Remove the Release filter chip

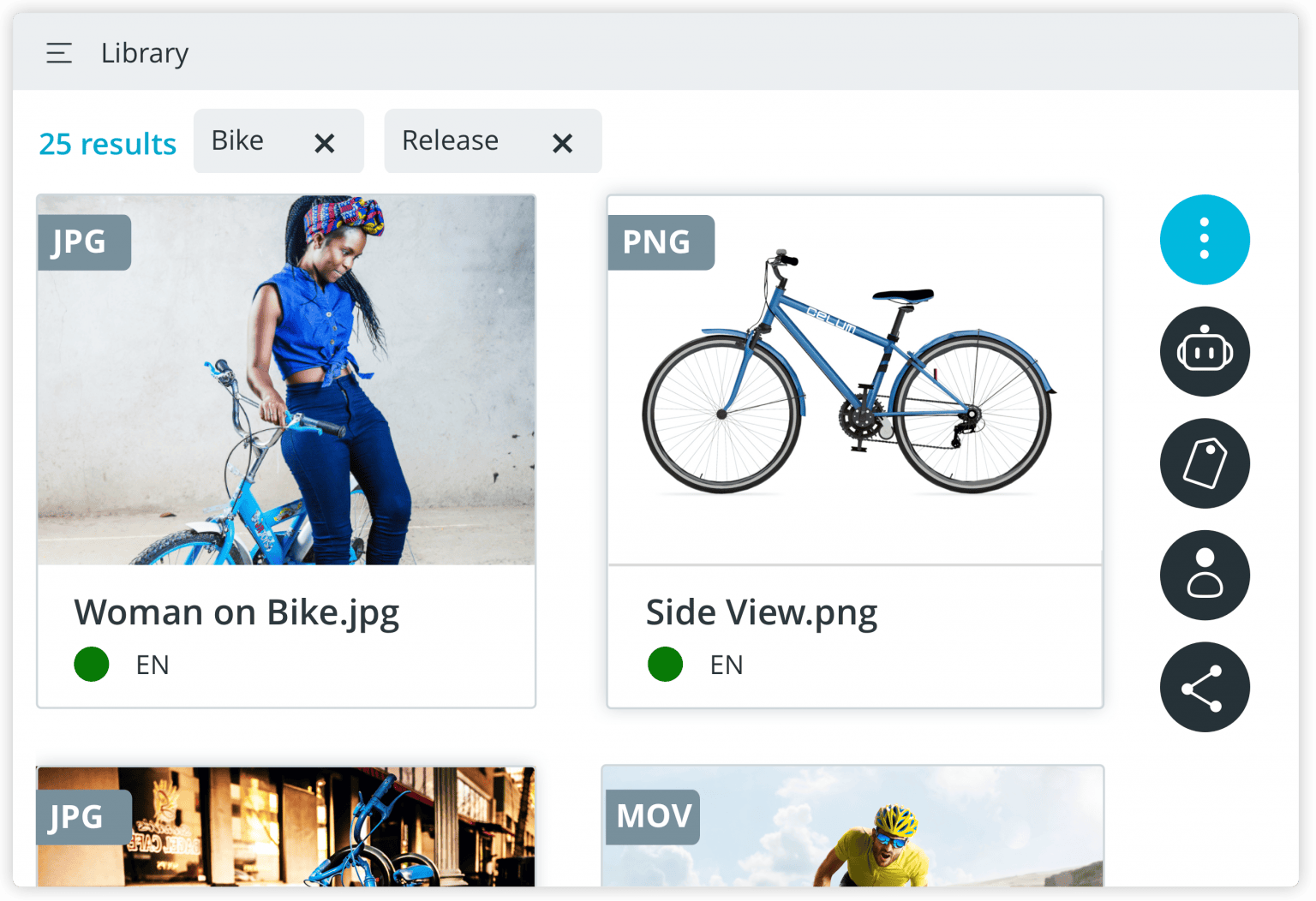tap(562, 142)
